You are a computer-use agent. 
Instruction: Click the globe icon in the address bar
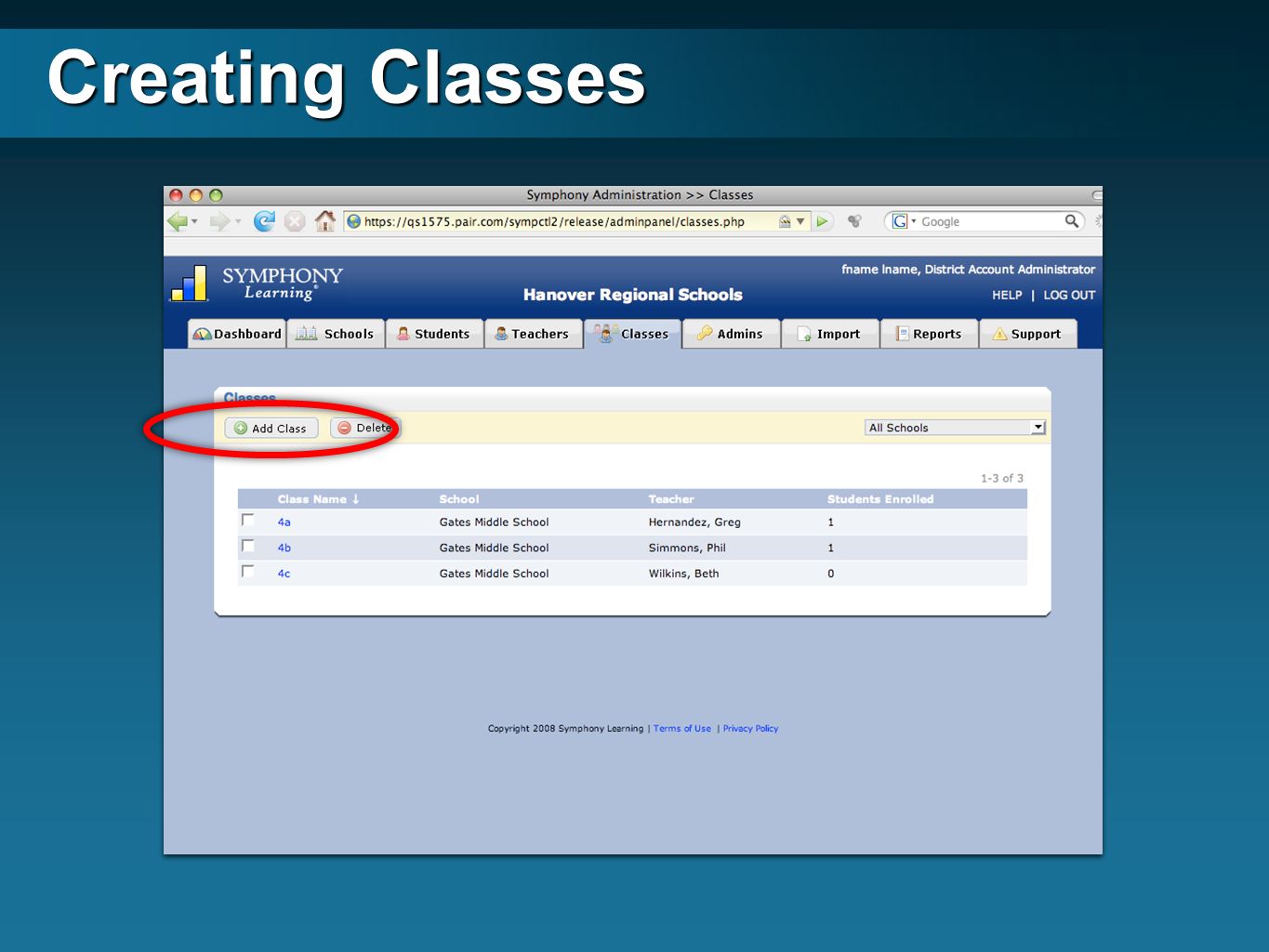(x=353, y=221)
